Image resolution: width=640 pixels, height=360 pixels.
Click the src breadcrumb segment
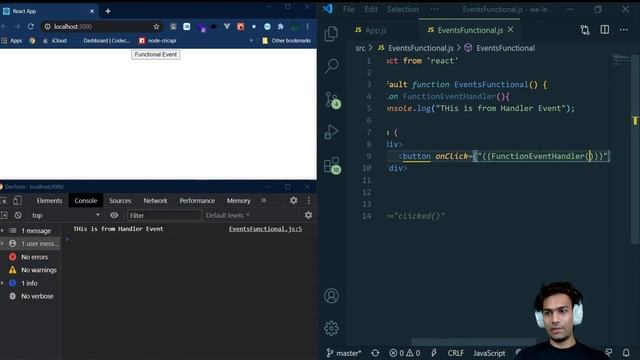[x=360, y=48]
